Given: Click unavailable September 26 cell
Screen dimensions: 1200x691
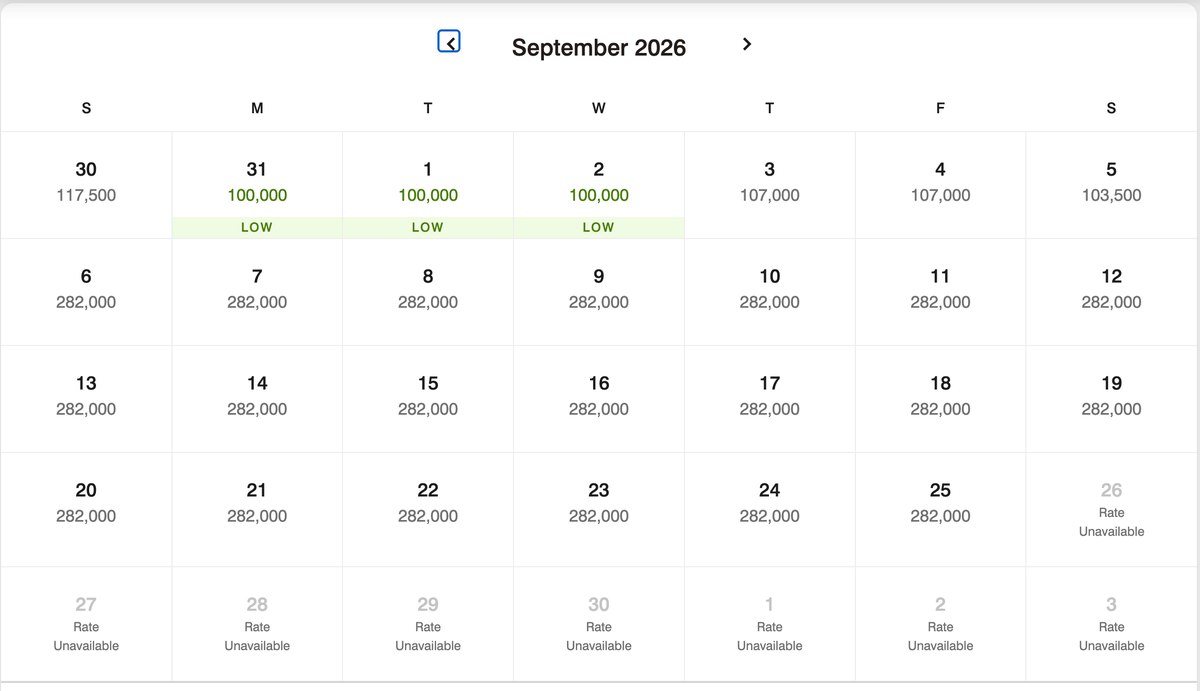Looking at the screenshot, I should [x=1111, y=509].
